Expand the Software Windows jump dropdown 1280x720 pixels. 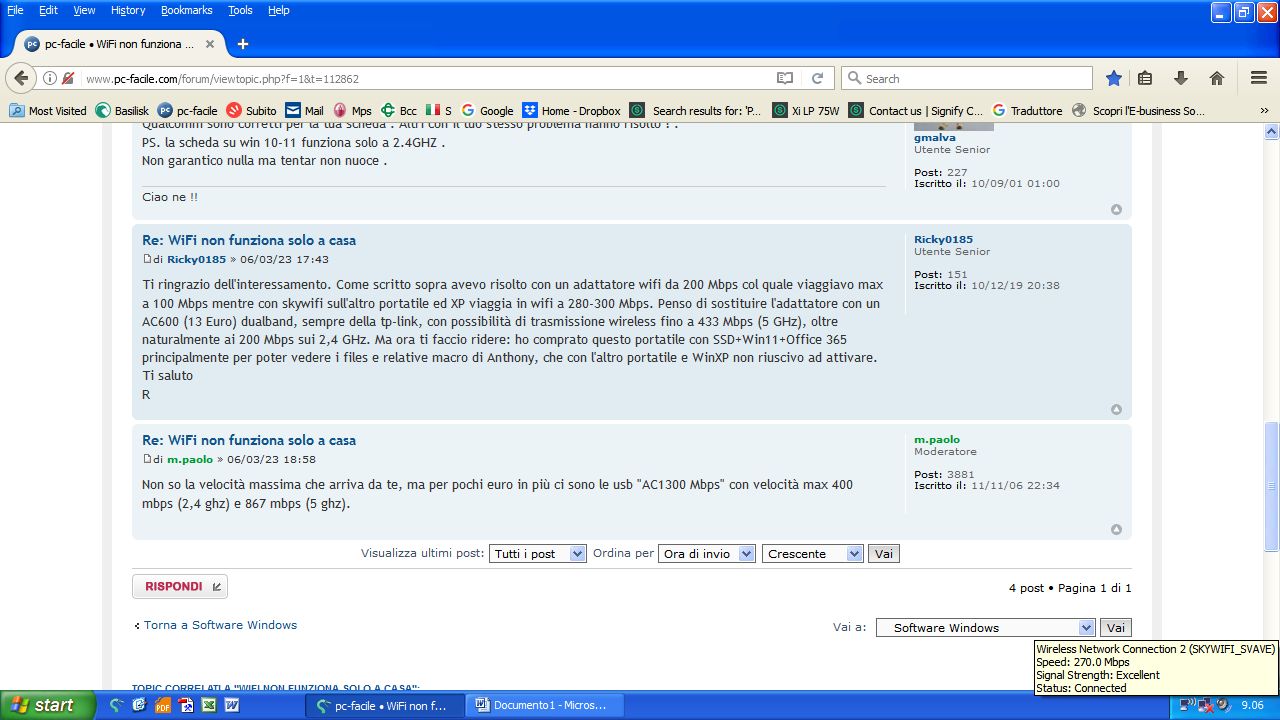pos(986,628)
